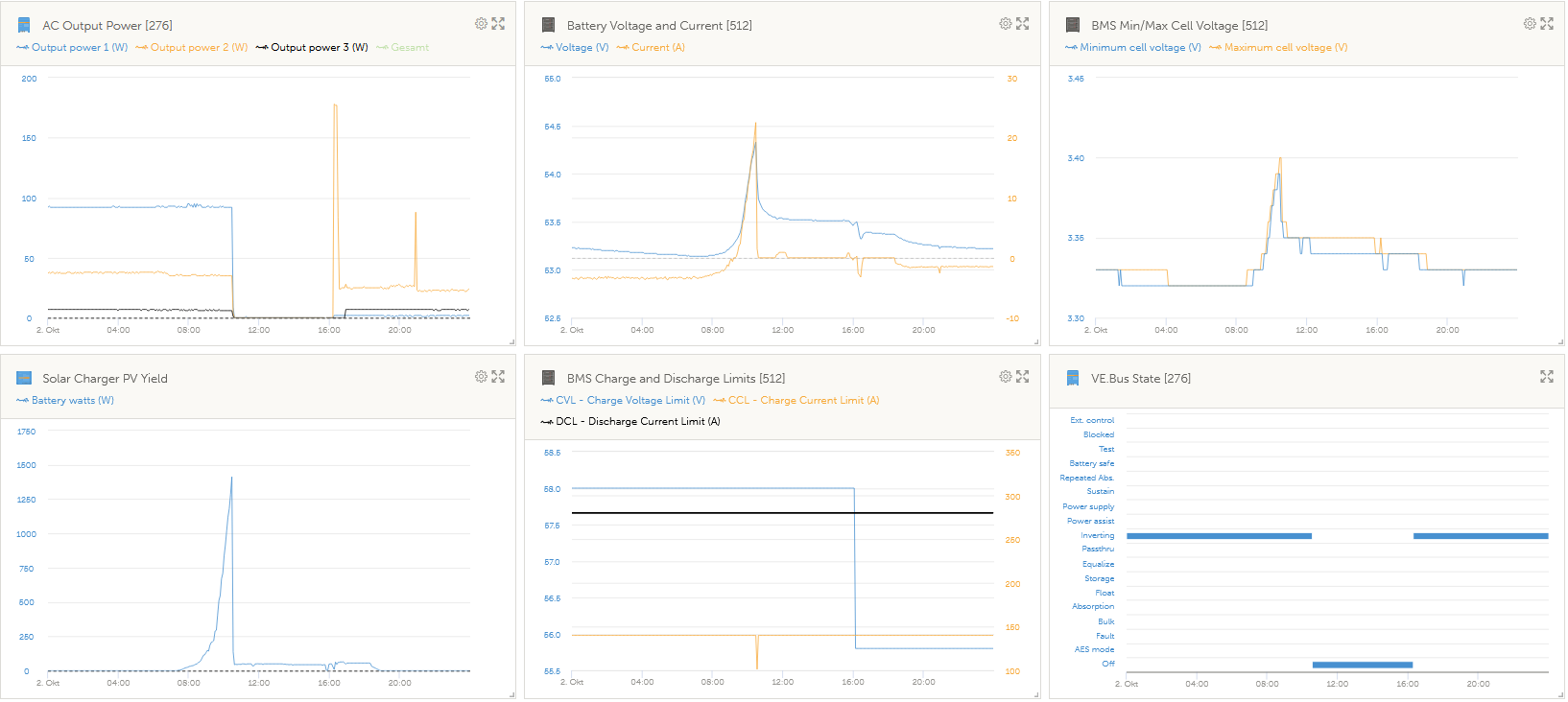Toggle the DCL - Discharge Current Limit series
The image size is (1568, 702).
(637, 422)
